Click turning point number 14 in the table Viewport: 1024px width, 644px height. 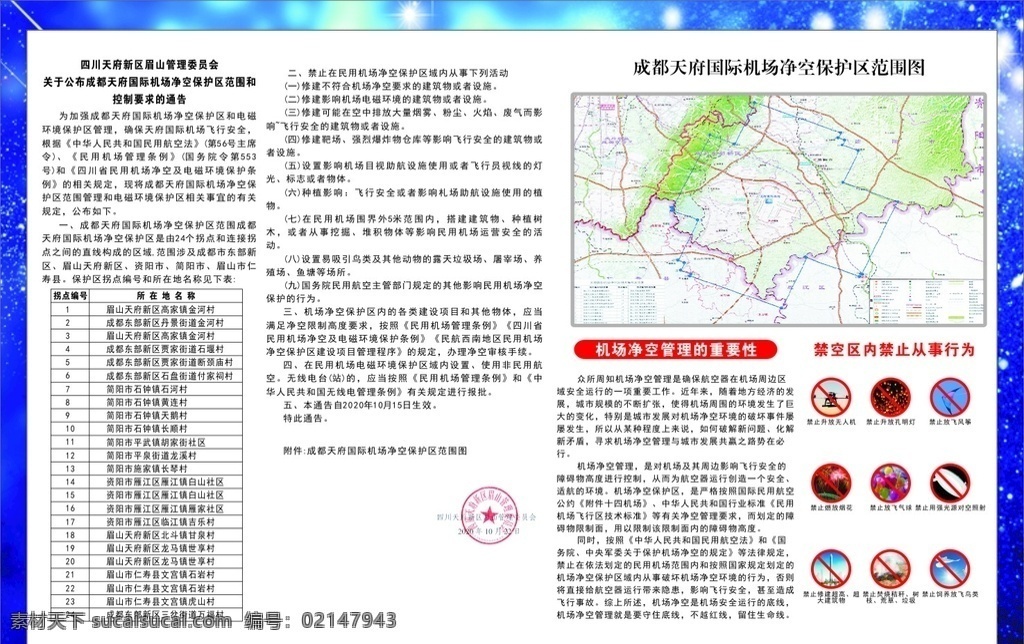point(70,481)
